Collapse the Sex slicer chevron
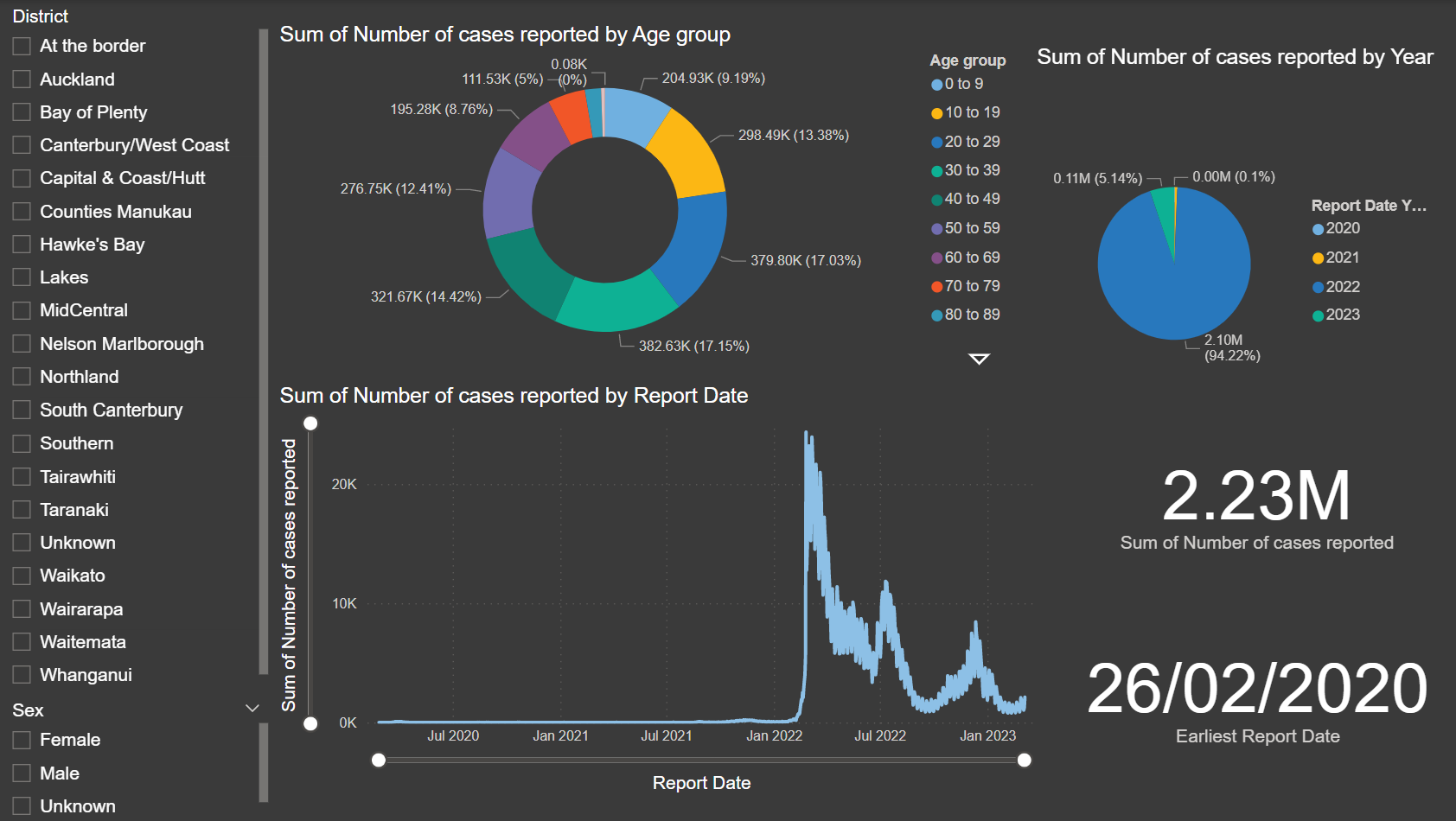 click(x=252, y=709)
